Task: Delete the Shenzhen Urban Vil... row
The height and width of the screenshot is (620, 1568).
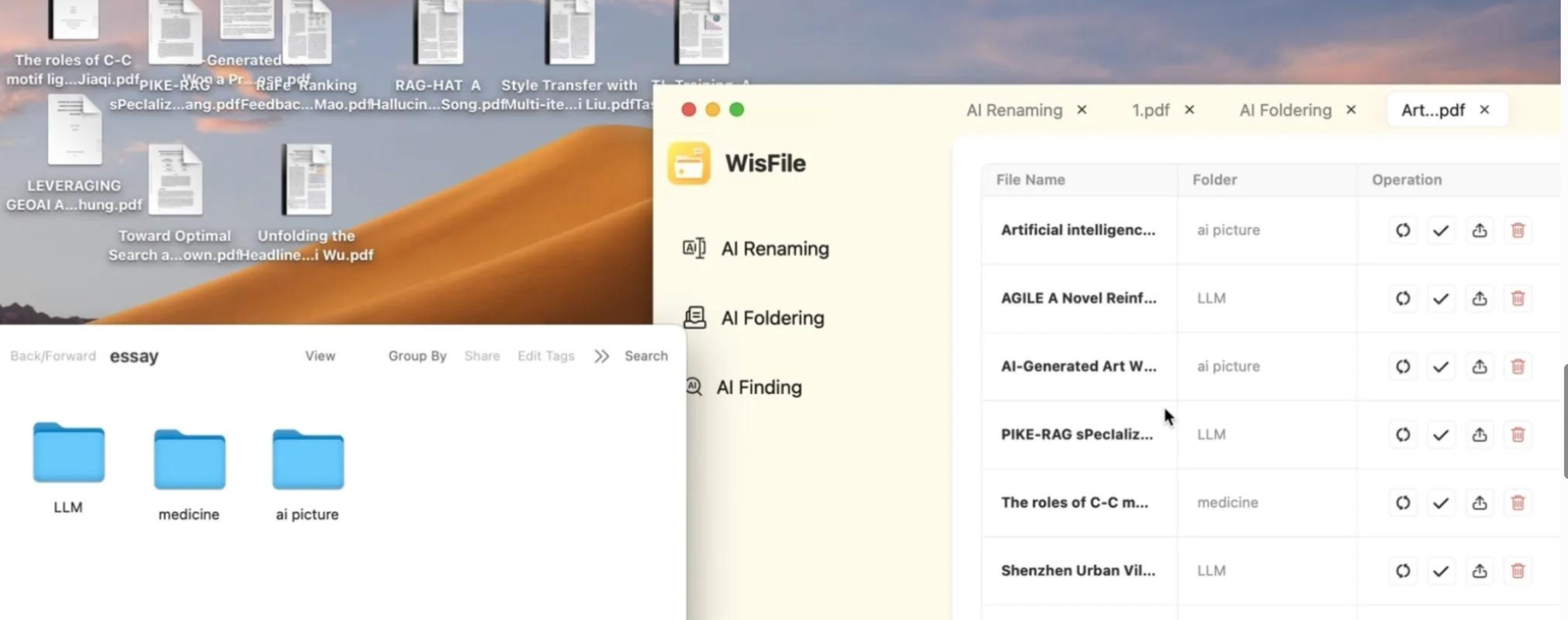Action: (x=1518, y=572)
